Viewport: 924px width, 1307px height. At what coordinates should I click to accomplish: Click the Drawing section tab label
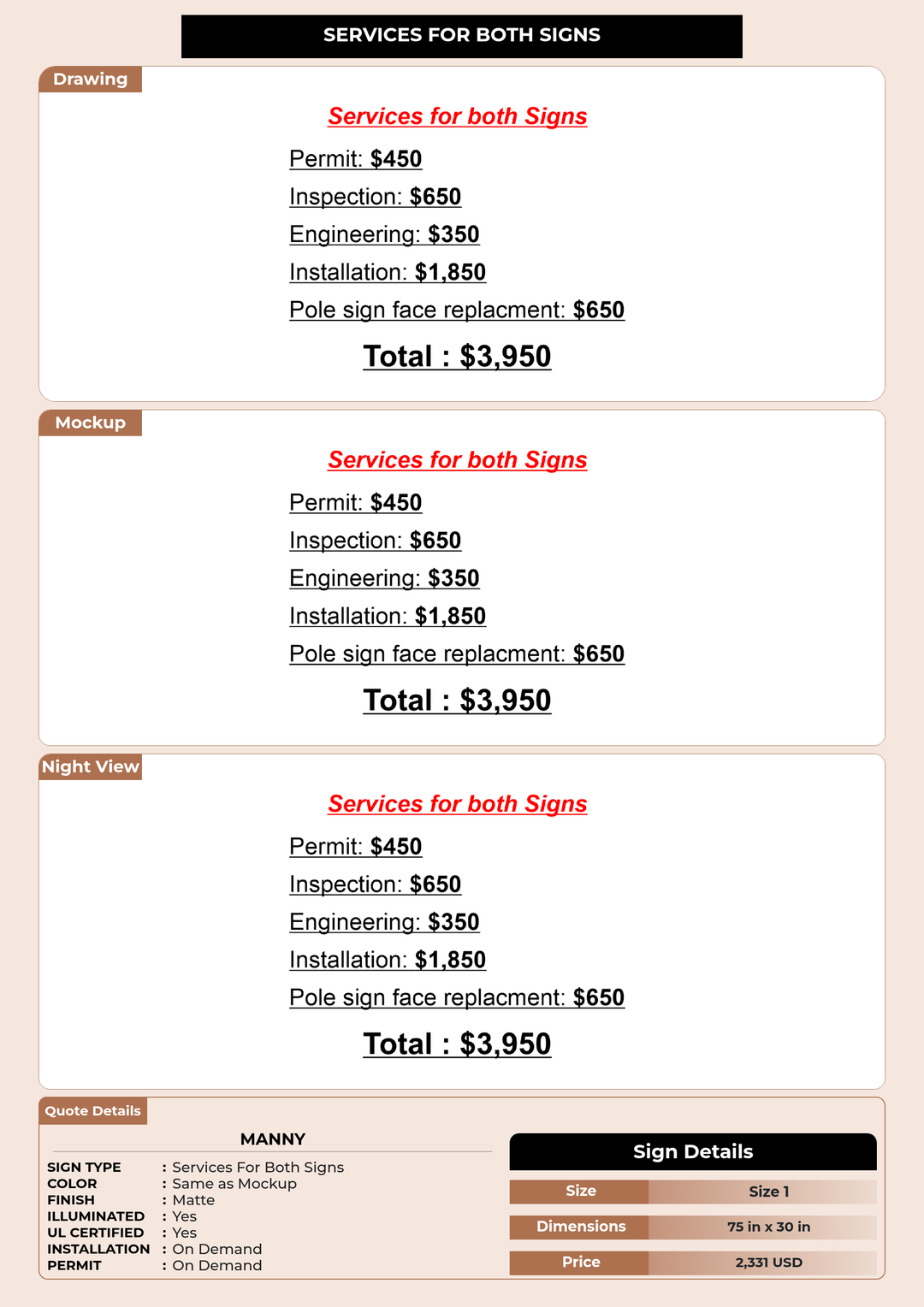[90, 80]
